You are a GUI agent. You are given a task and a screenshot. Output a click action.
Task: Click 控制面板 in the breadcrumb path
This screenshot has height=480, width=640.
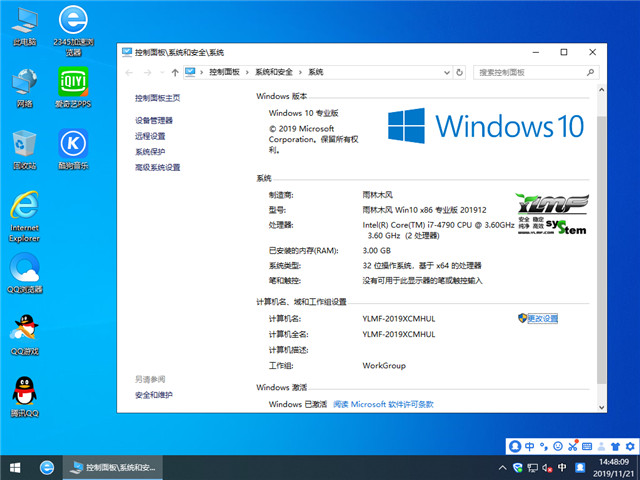pyautogui.click(x=224, y=72)
